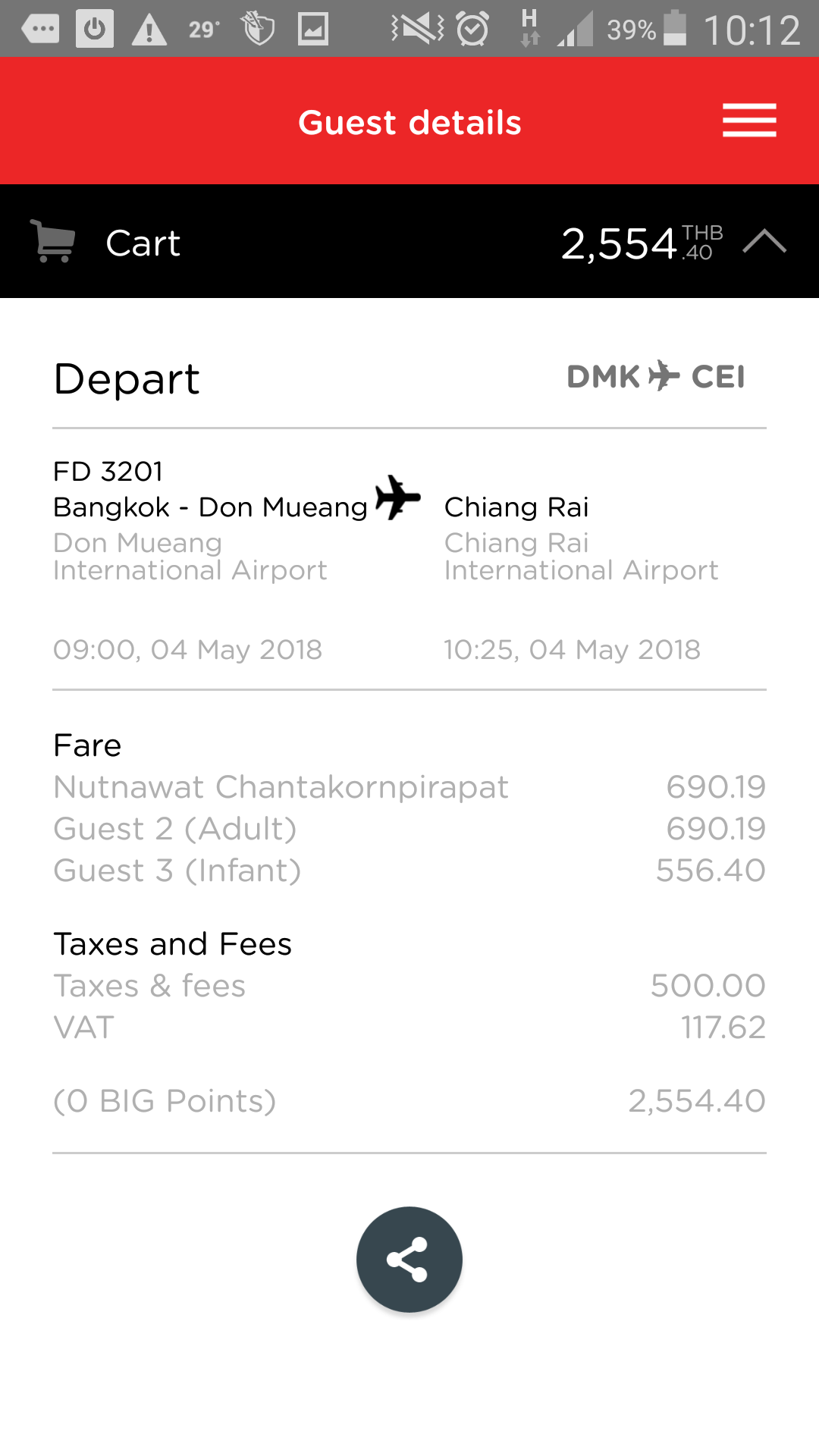Tap the Guest 3 (Infant) fare row
Image resolution: width=819 pixels, height=1456 pixels.
tap(409, 871)
